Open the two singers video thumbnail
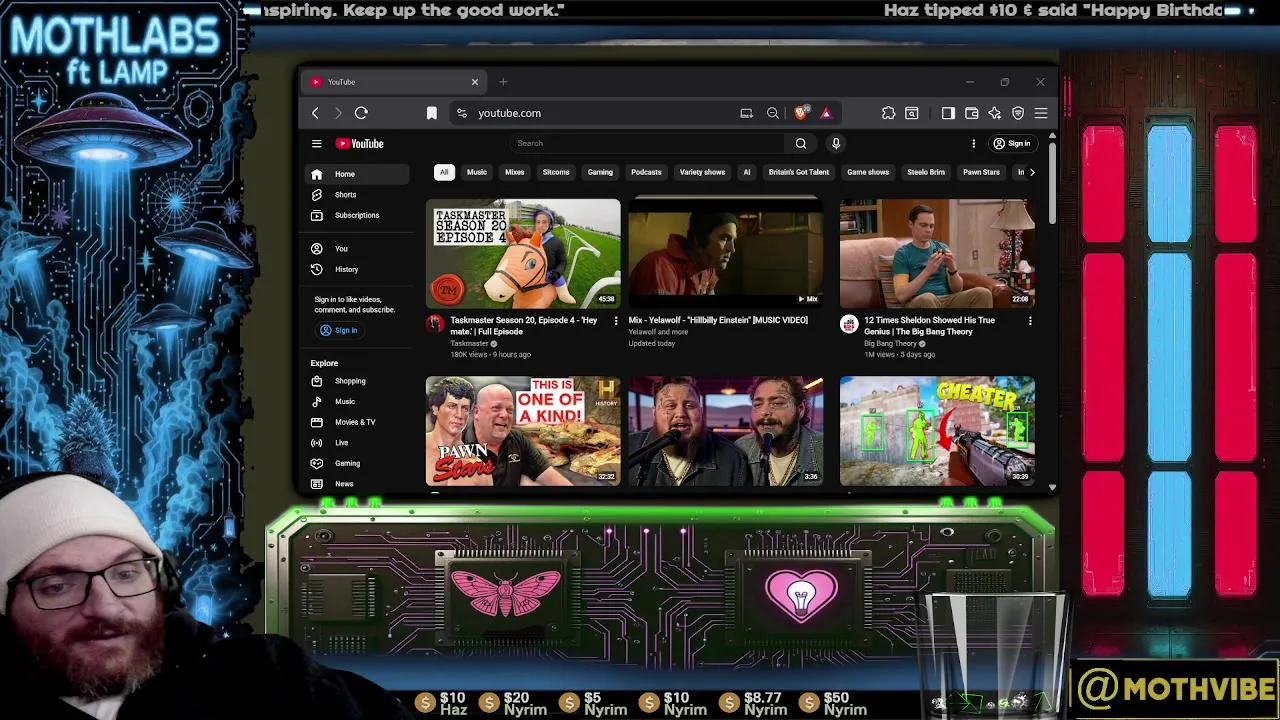Screen dimensions: 1280x720 (x=726, y=431)
